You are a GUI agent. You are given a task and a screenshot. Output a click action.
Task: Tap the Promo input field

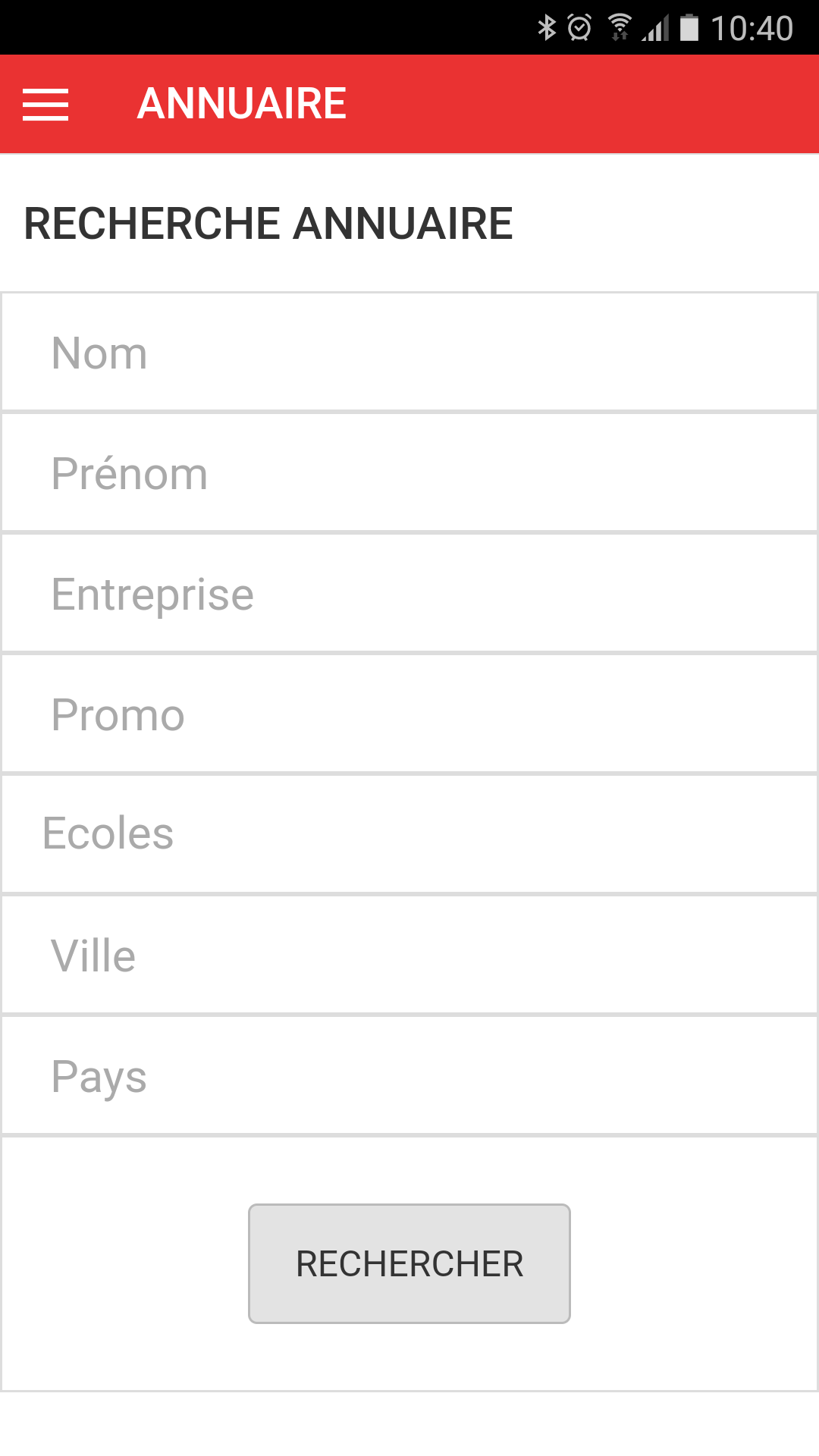tap(409, 714)
